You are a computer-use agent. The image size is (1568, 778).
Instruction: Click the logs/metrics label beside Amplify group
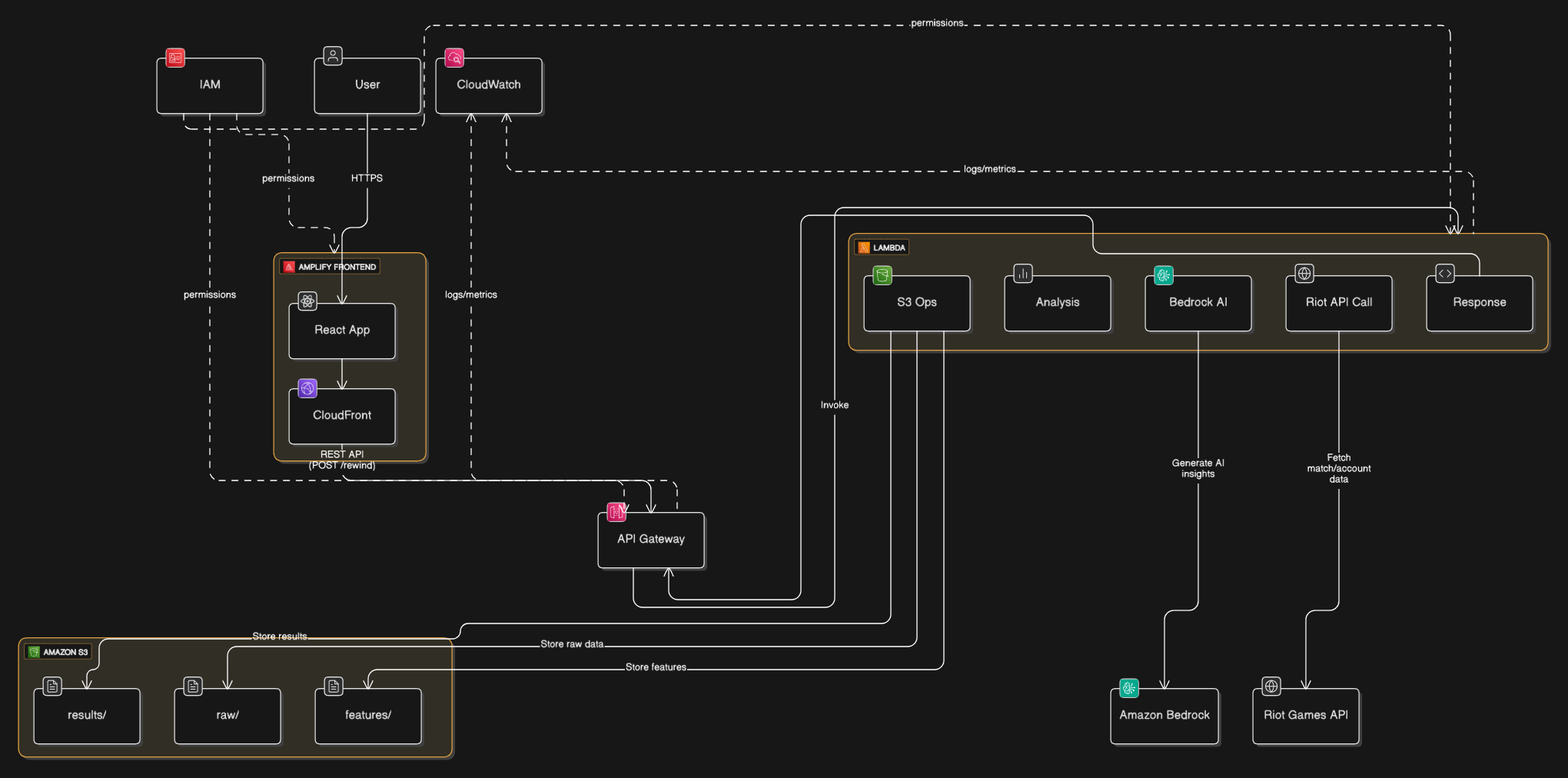471,294
